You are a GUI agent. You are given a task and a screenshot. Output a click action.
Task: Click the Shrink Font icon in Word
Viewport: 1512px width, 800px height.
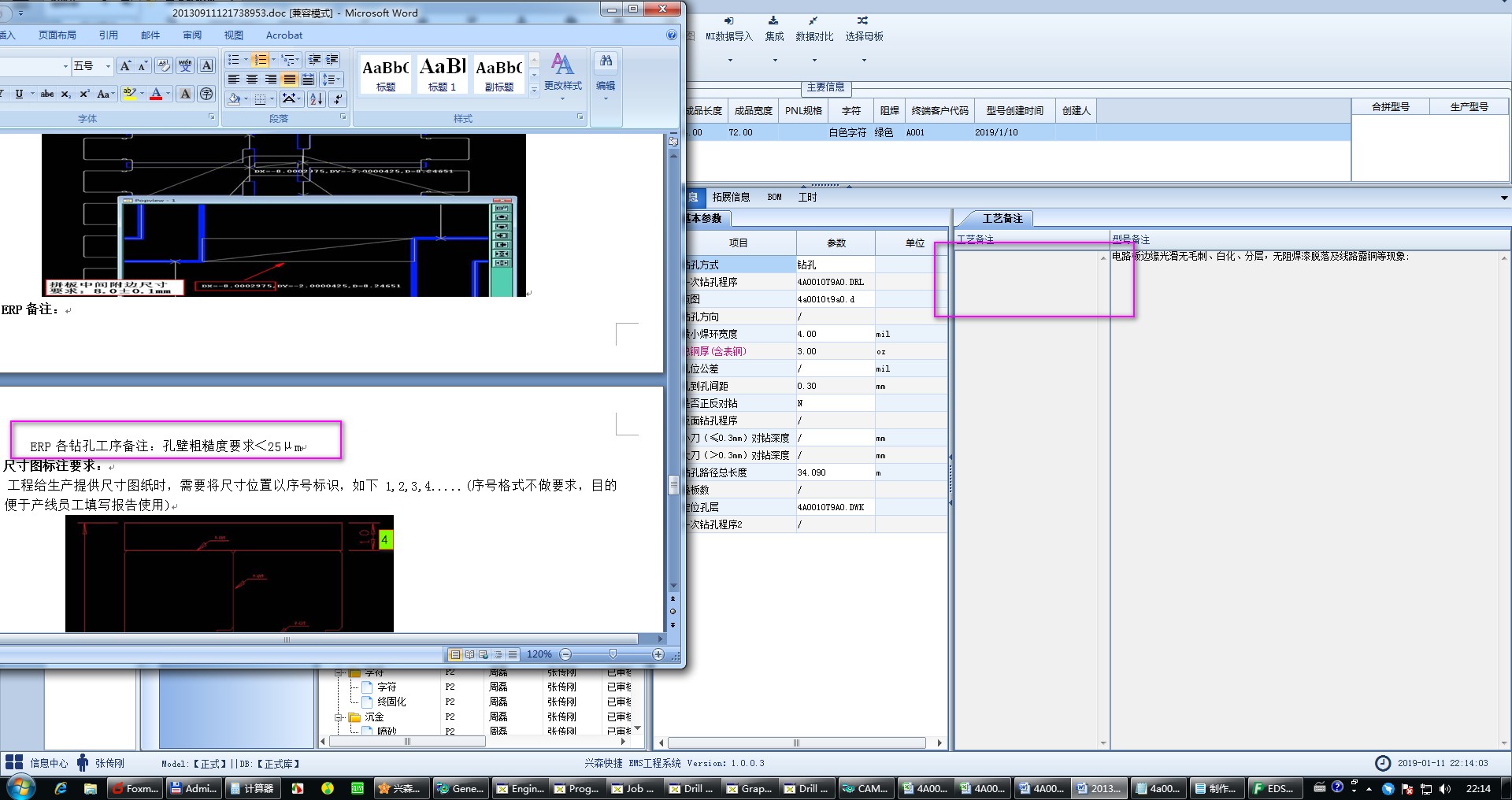click(x=143, y=66)
